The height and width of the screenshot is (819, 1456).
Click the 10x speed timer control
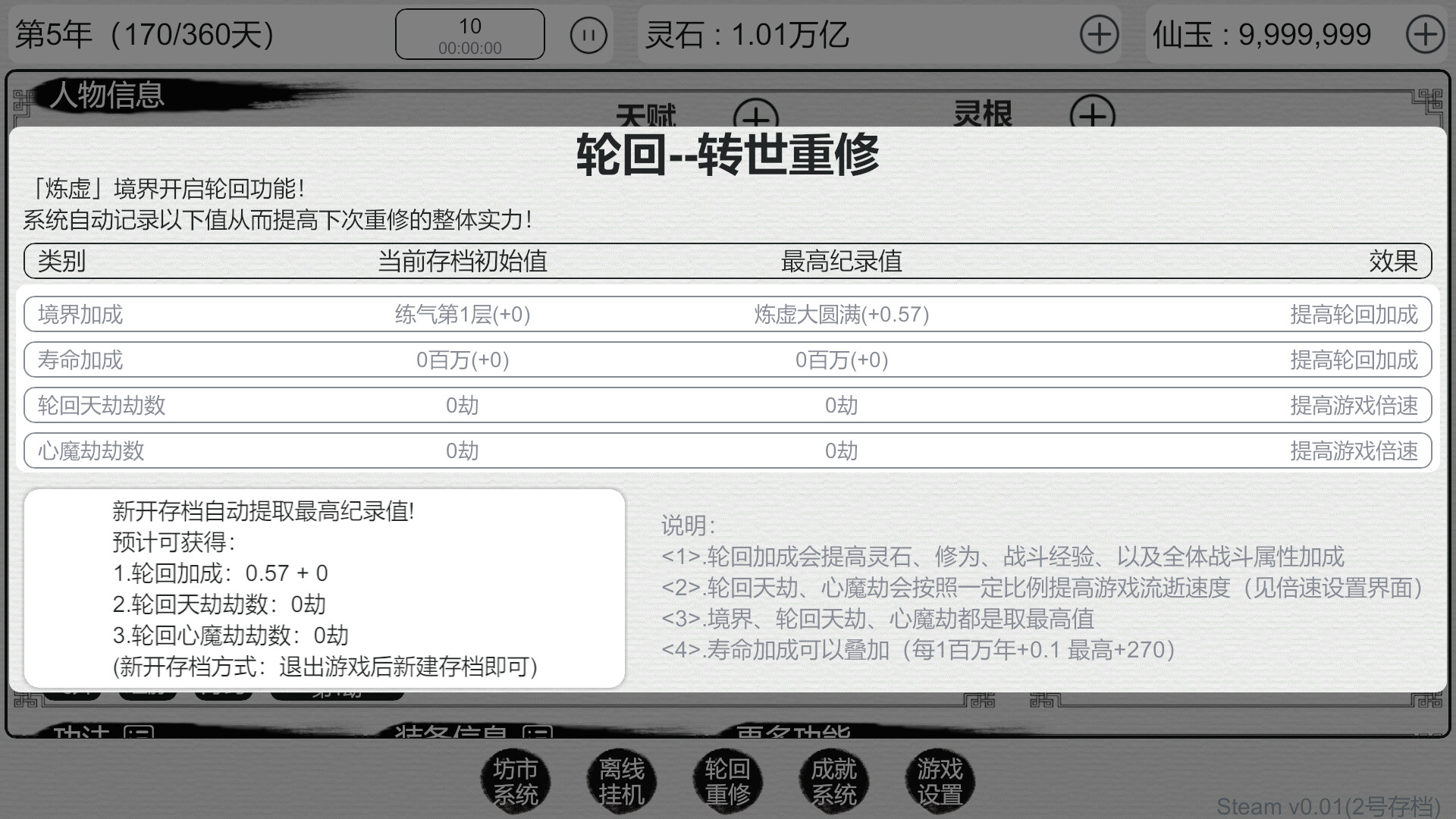point(469,33)
